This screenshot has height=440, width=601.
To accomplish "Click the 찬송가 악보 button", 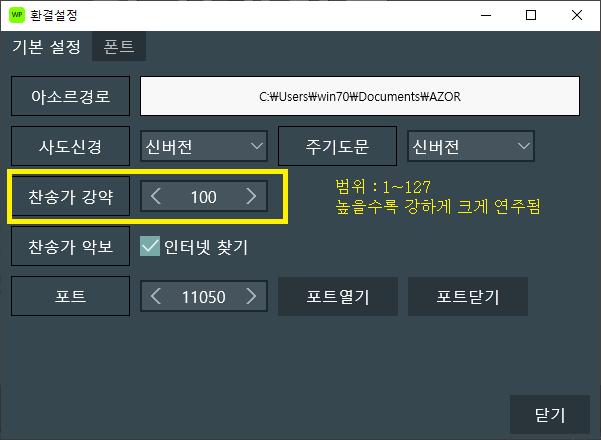I will coord(70,246).
